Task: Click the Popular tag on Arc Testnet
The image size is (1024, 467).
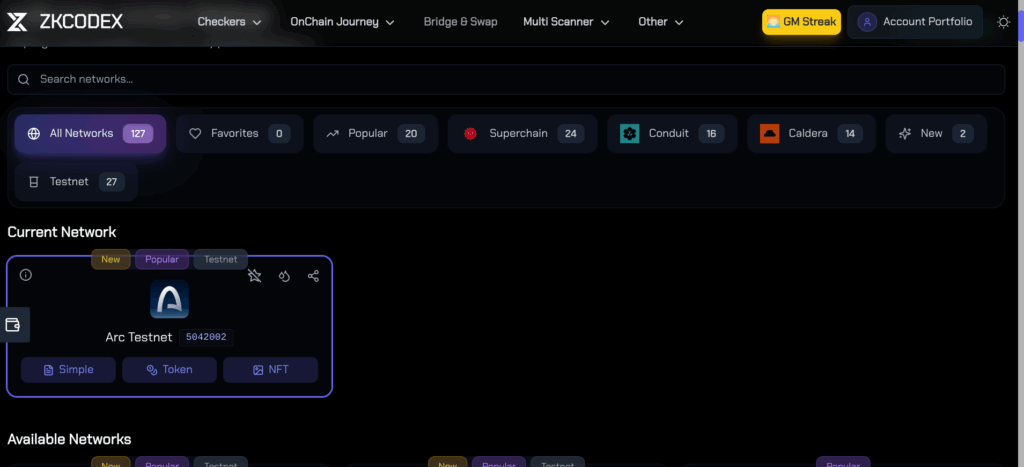Action: [162, 259]
